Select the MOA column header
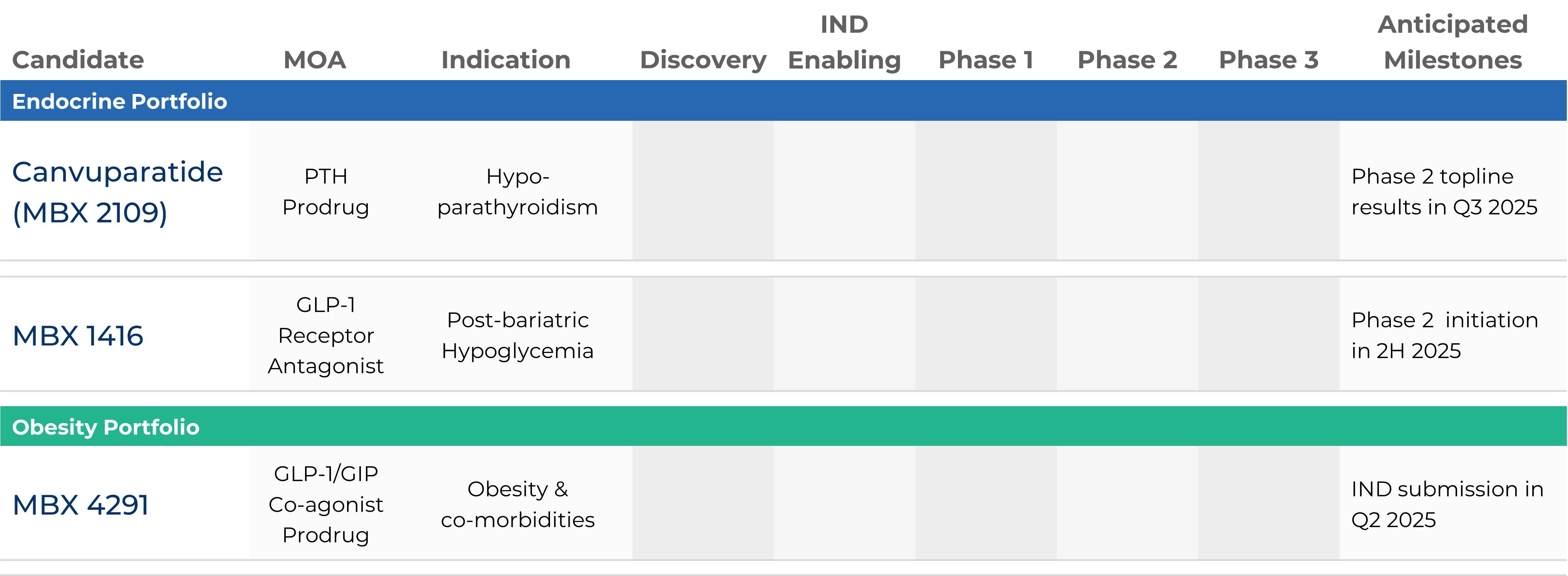 coord(315,60)
